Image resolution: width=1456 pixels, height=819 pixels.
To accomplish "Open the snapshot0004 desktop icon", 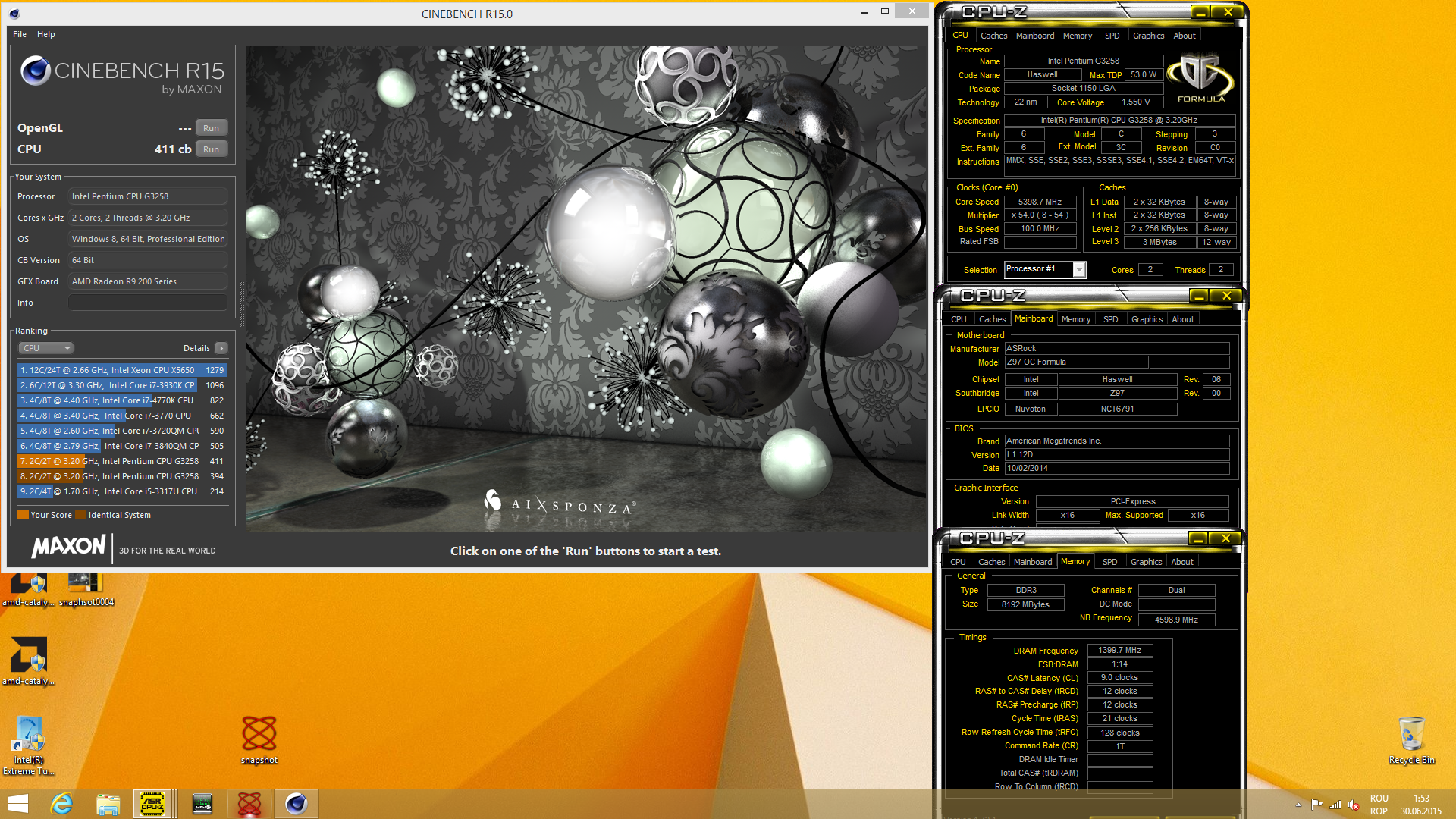I will [x=86, y=590].
